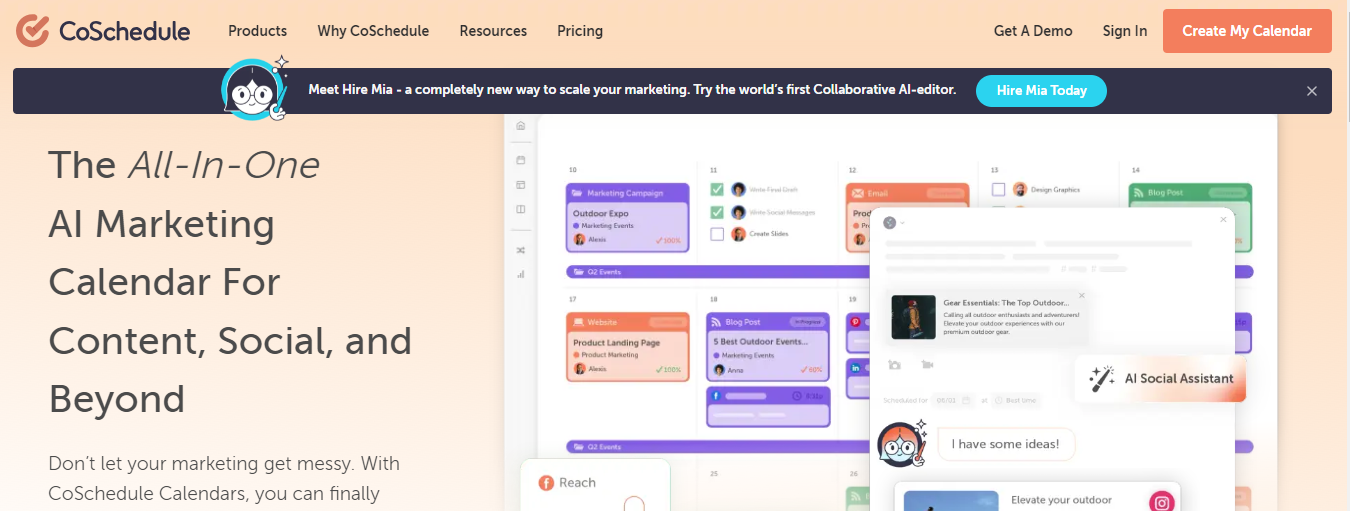1350x511 pixels.
Task: Click the home icon in calendar sidebar
Action: point(520,126)
